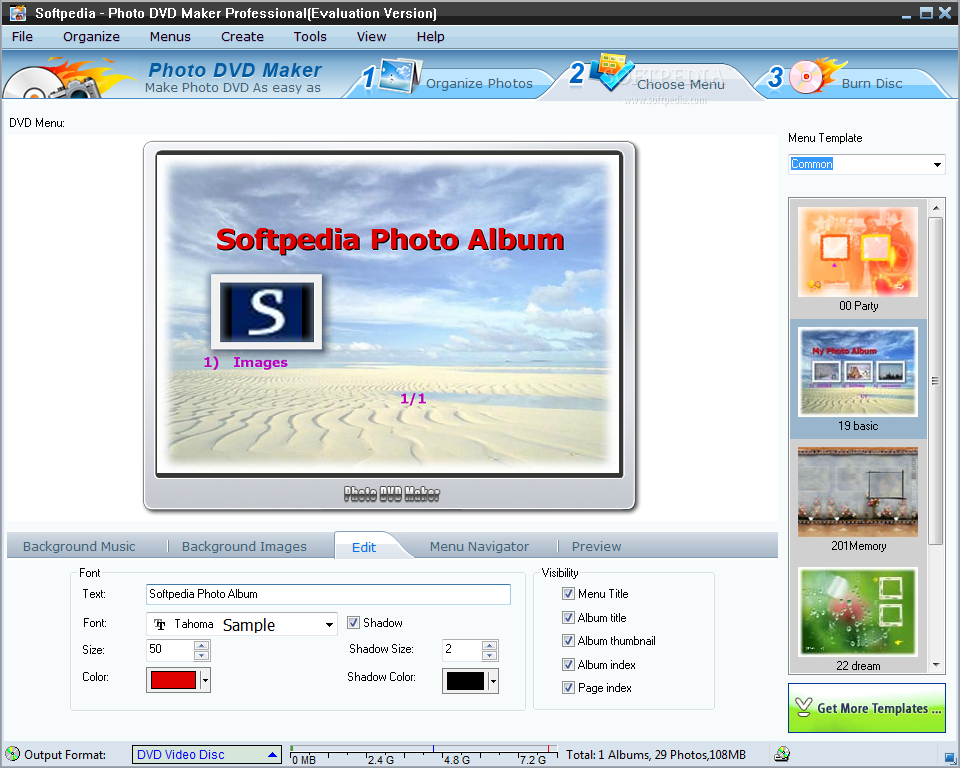Open the Organize menu
Image resolution: width=960 pixels, height=768 pixels.
point(91,37)
